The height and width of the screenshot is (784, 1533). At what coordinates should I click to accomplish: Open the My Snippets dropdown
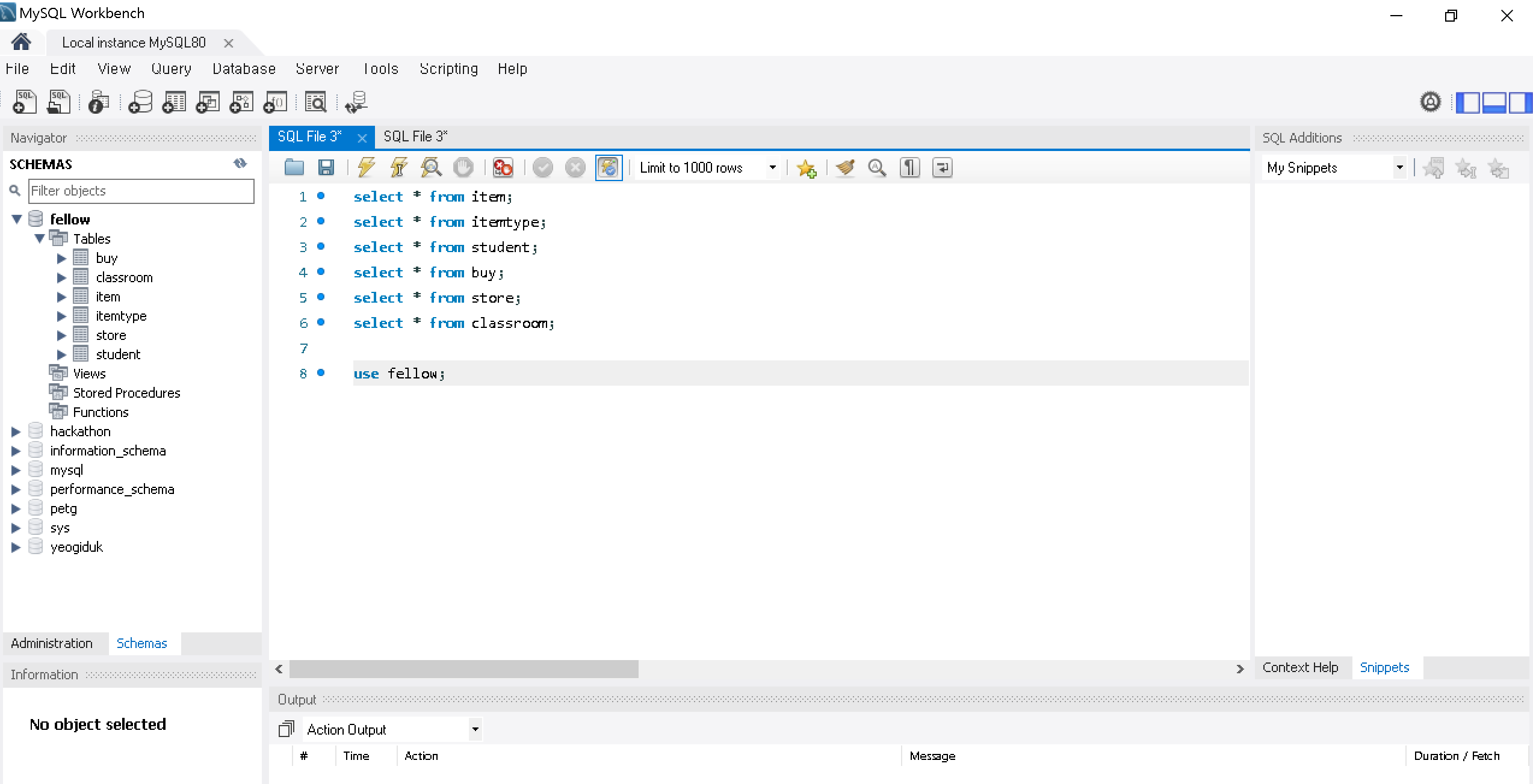click(1399, 167)
